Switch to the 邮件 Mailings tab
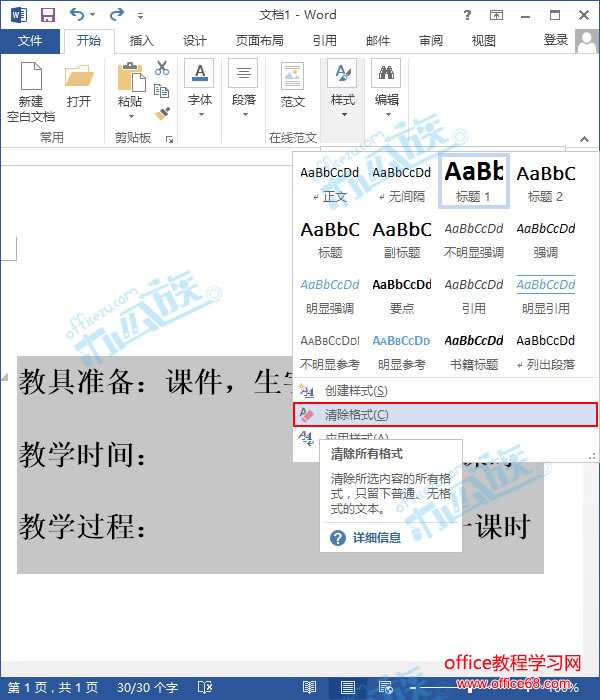The image size is (600, 700). tap(378, 41)
